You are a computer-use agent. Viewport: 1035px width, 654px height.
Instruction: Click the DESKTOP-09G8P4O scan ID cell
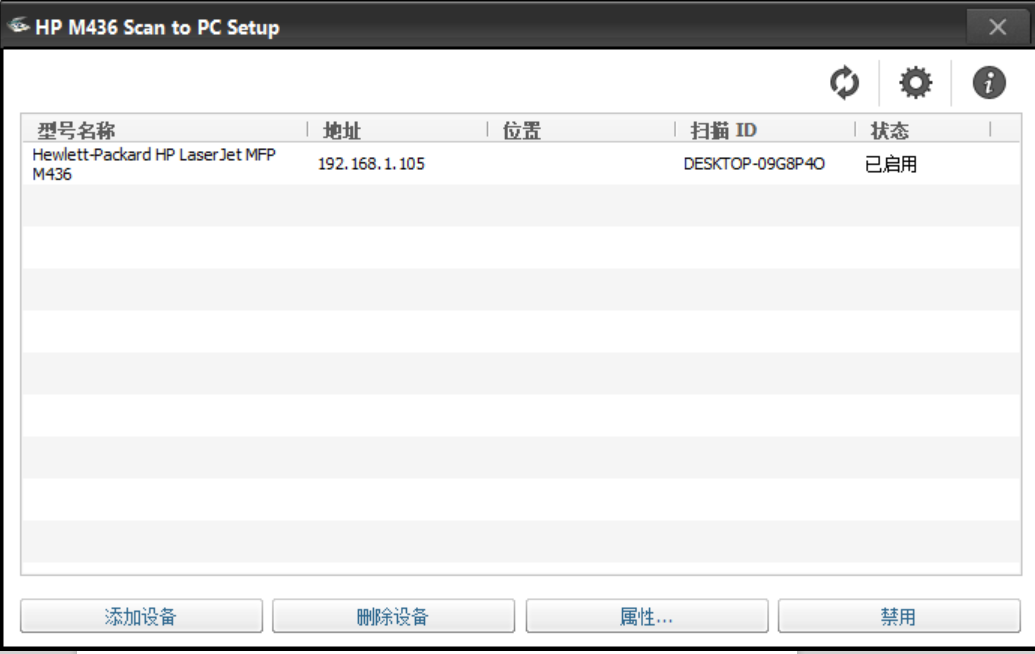(754, 164)
